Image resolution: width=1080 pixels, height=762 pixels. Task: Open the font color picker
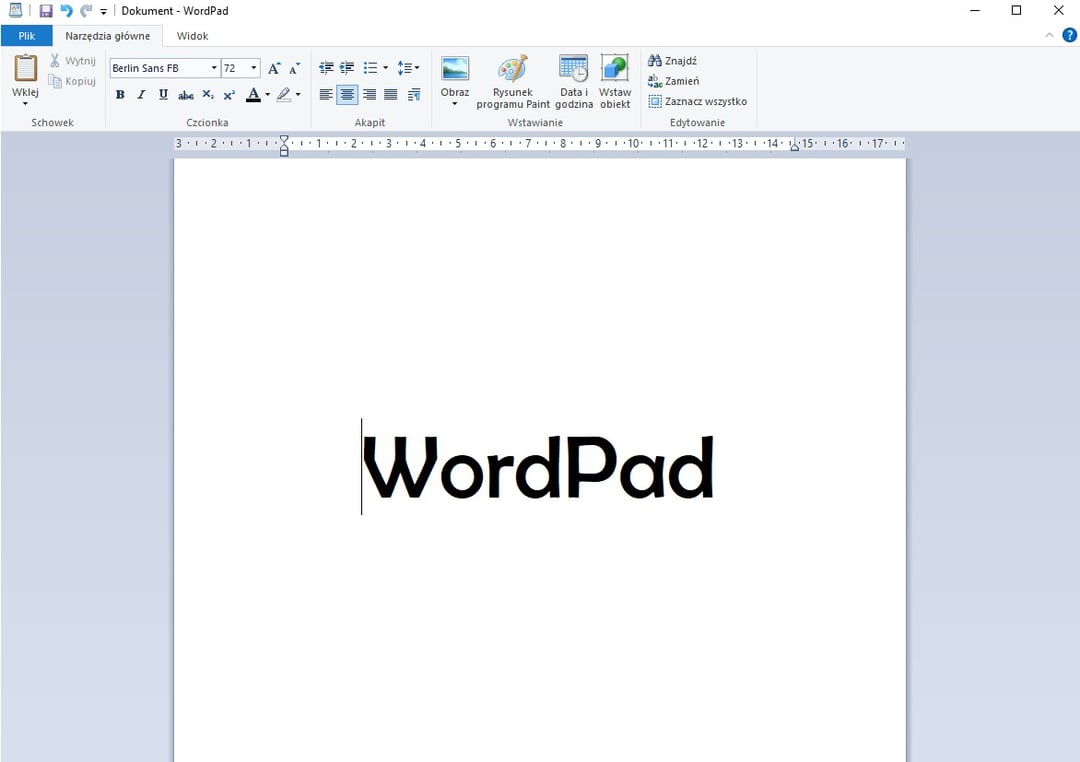[x=266, y=95]
